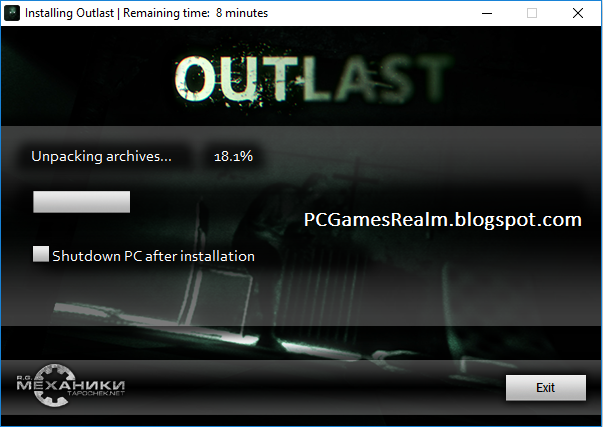This screenshot has height=427, width=603.
Task: Click the 'Shutdown PC after installation' label text
Action: click(x=153, y=256)
